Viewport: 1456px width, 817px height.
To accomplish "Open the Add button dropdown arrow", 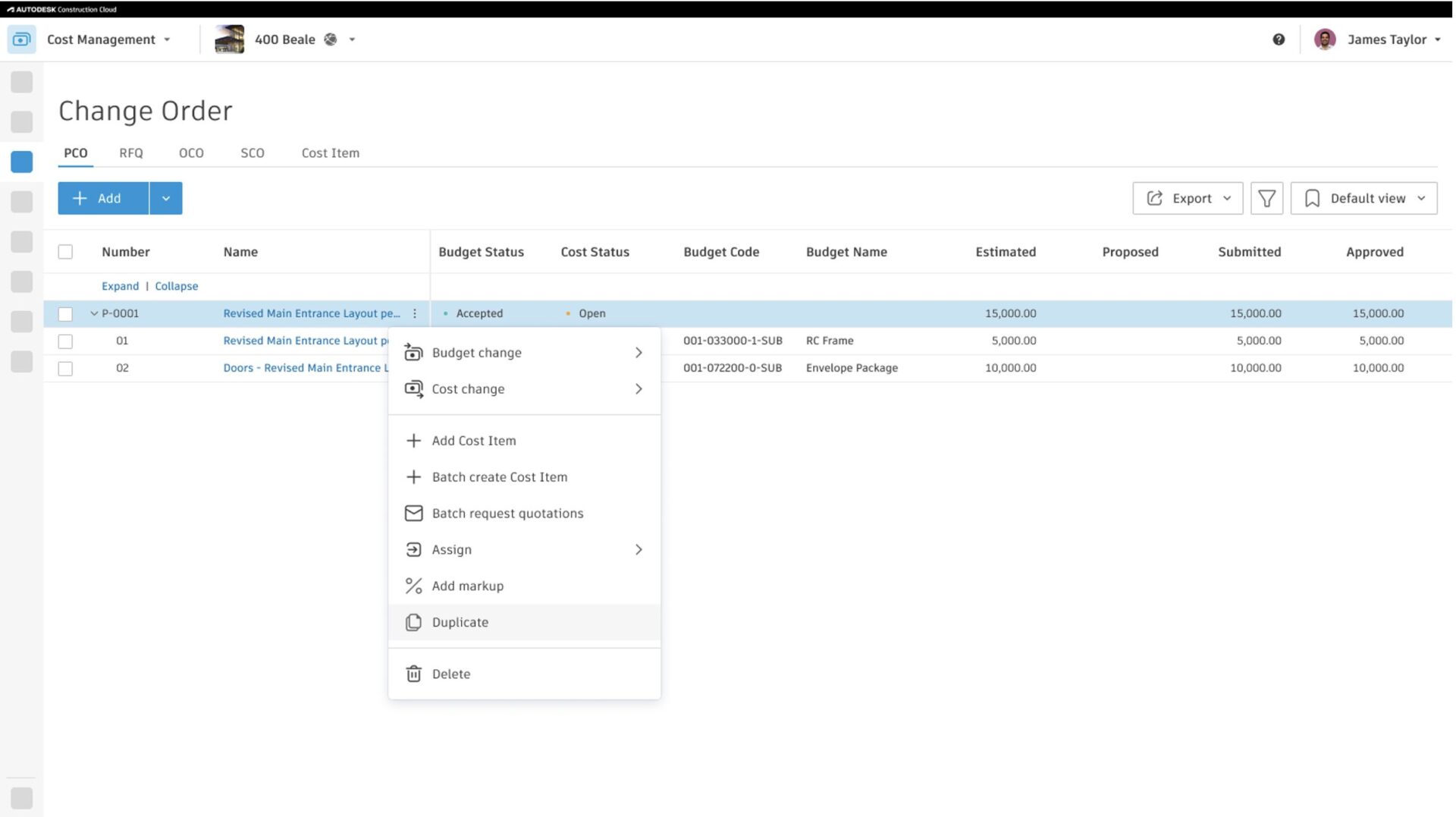I will [166, 198].
